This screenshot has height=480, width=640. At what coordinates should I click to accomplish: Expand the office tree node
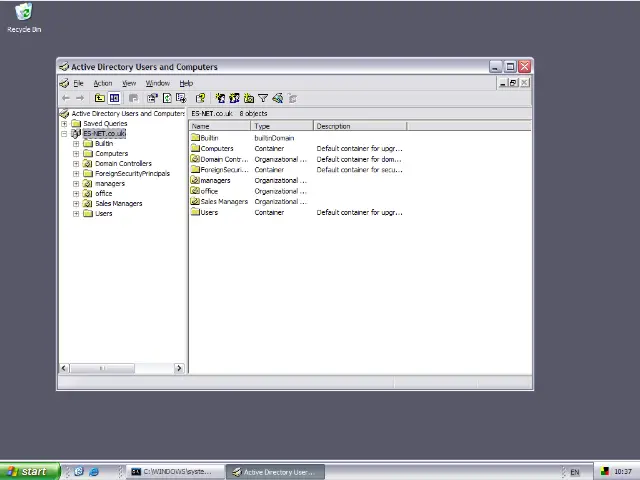point(76,193)
